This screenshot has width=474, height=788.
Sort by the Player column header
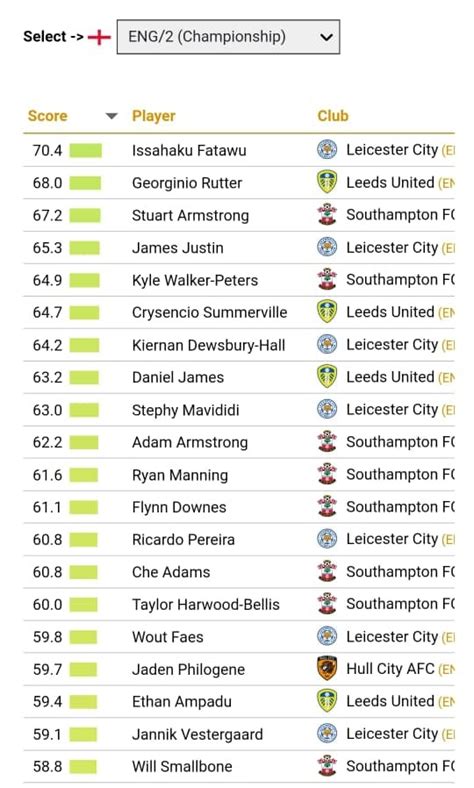point(153,116)
